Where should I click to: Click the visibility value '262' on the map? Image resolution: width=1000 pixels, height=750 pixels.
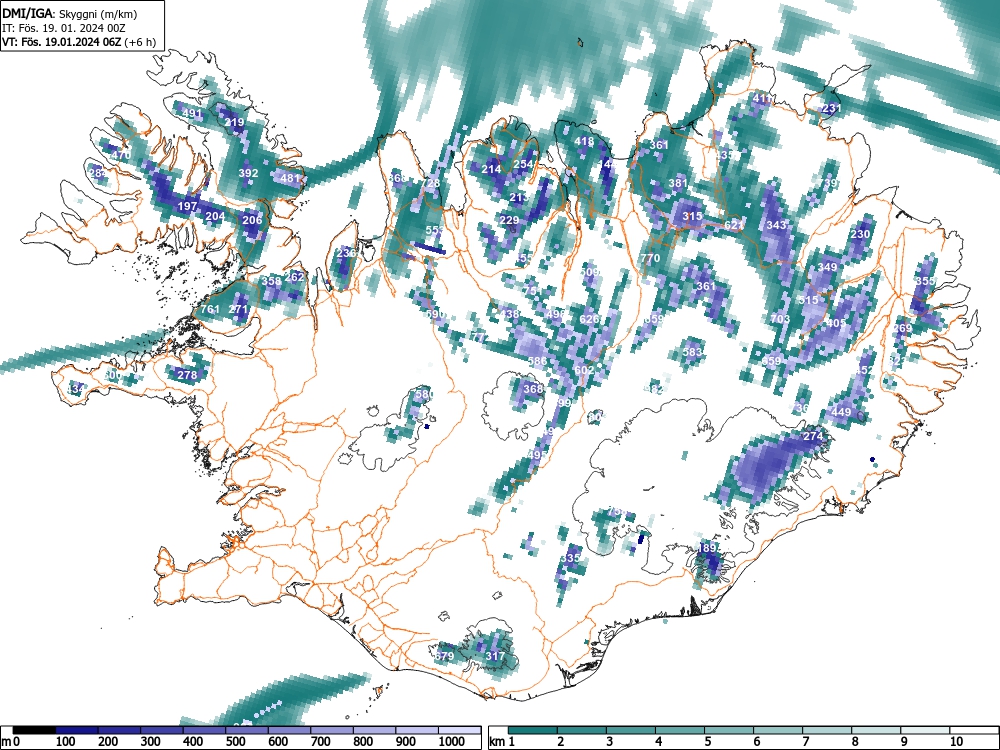point(294,277)
